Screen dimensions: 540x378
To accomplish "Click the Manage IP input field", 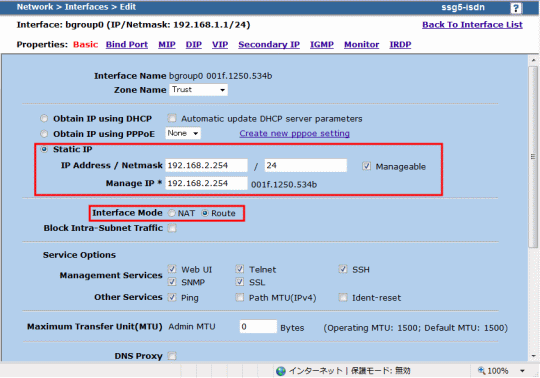I will [x=206, y=183].
